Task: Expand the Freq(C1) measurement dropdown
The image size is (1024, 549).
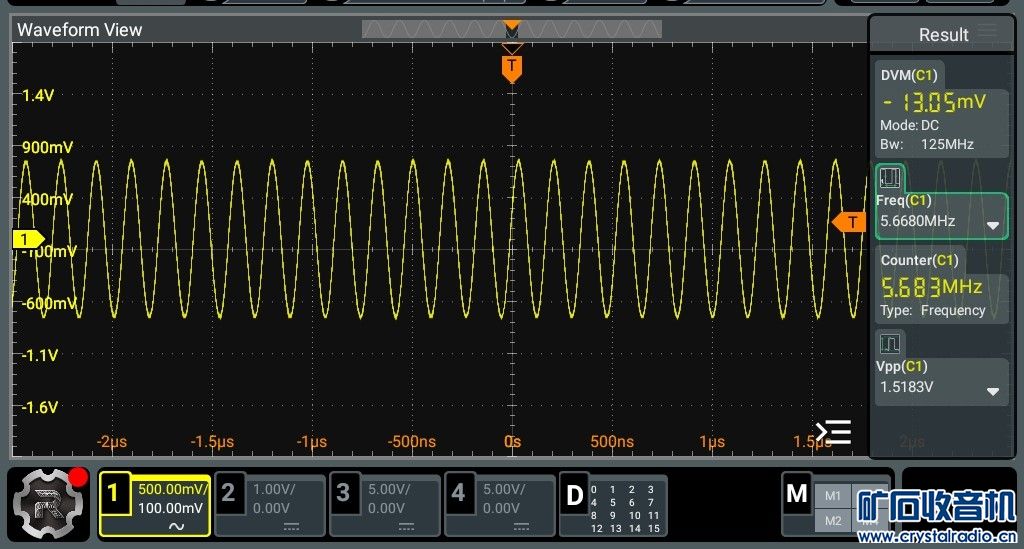Action: pos(992,226)
